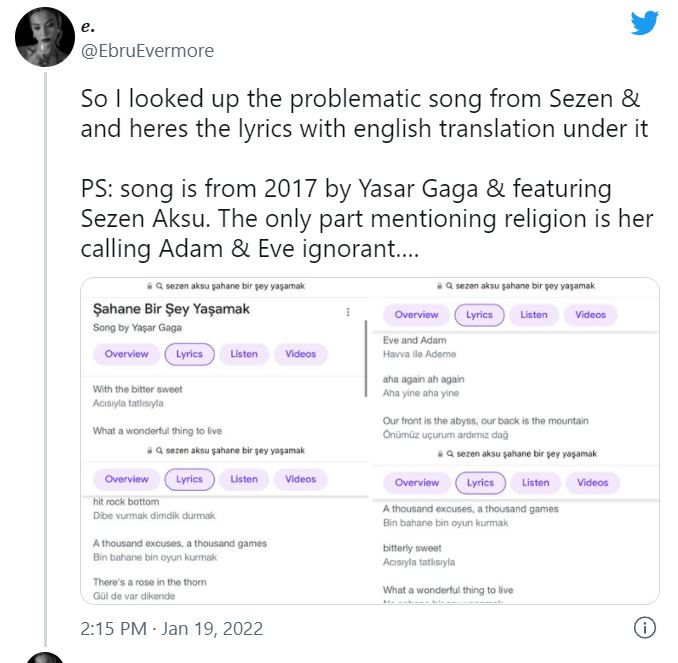Select Lyrics tab above 'Eve and Adam' lyric
The height and width of the screenshot is (663, 678).
click(480, 315)
